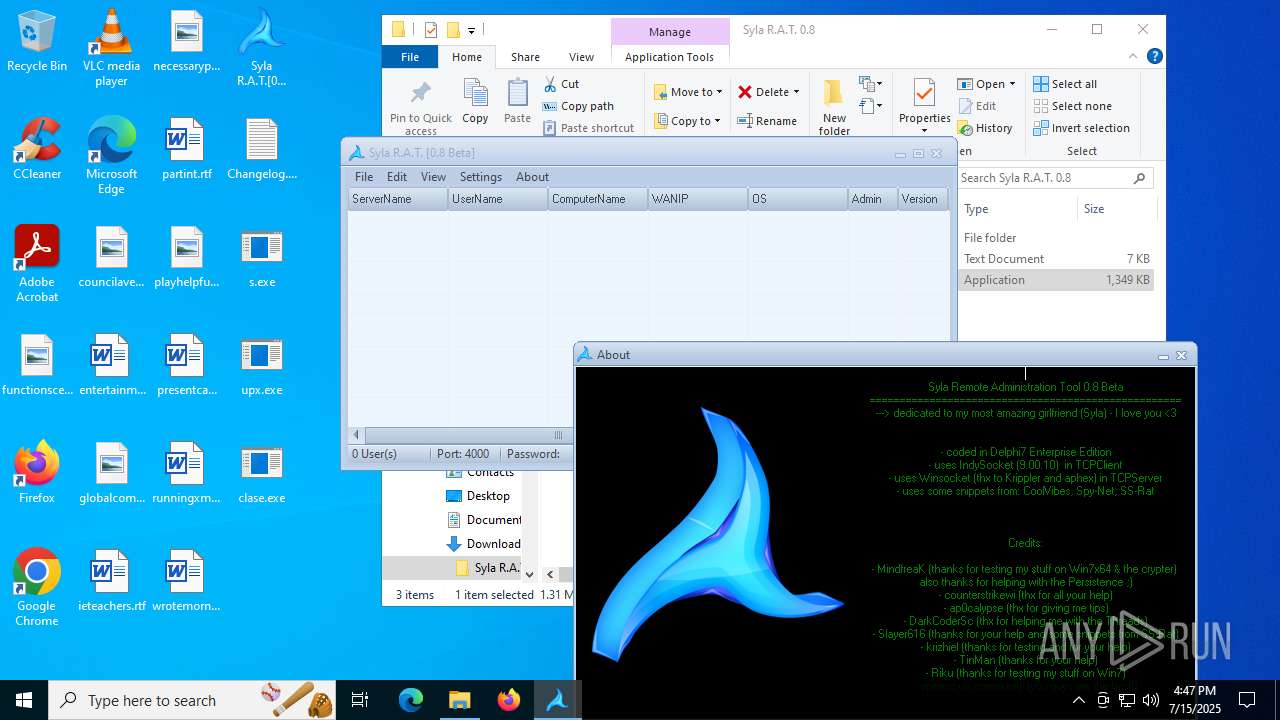
Task: Open the File menu in Syla R.A.T.
Action: pyautogui.click(x=364, y=177)
